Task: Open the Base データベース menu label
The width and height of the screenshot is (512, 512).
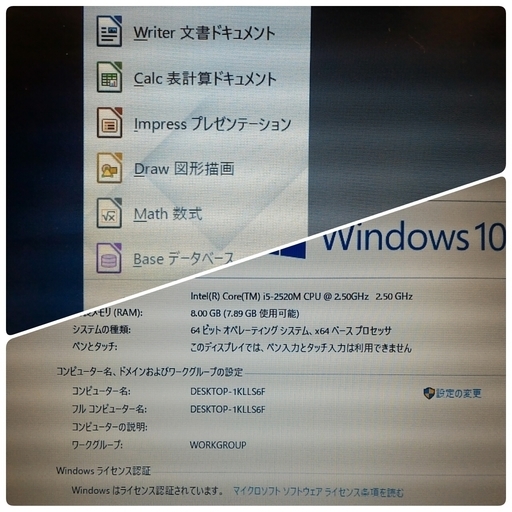Action: (x=183, y=259)
